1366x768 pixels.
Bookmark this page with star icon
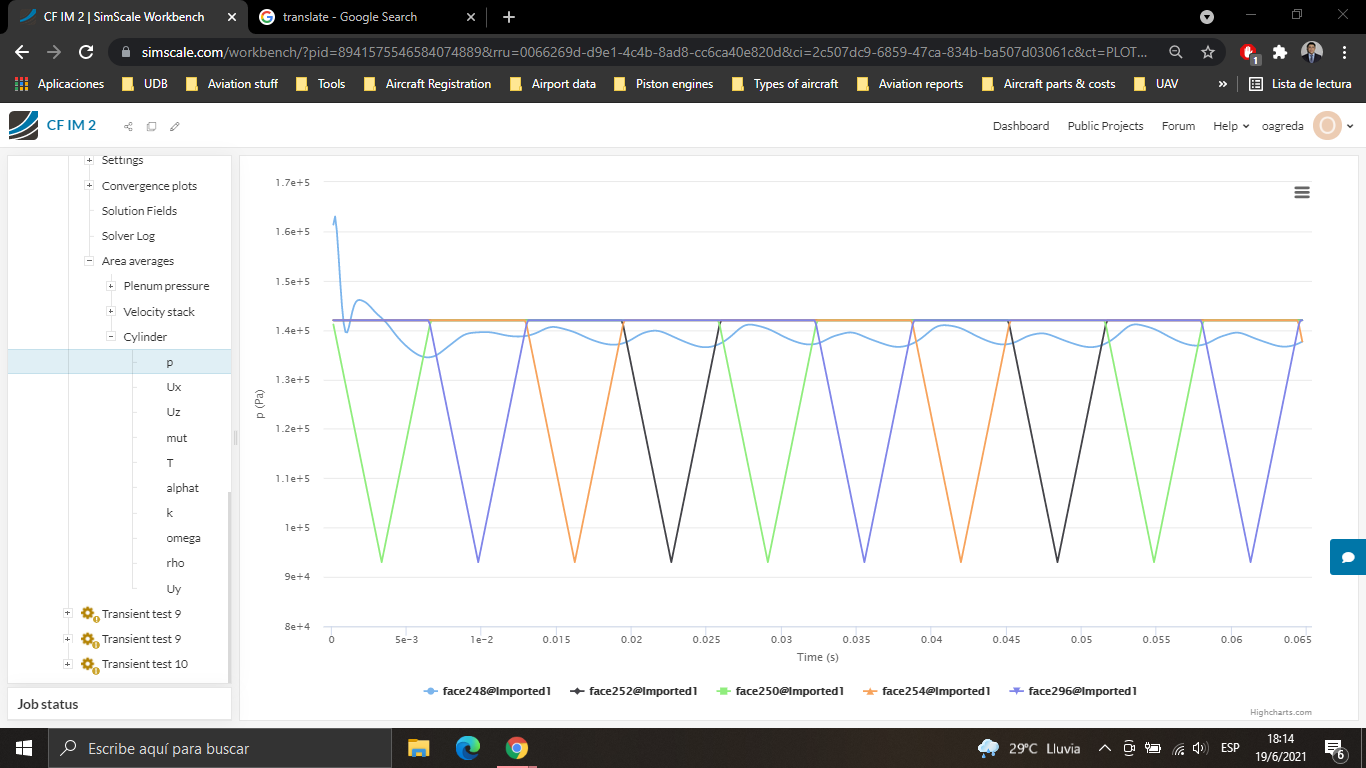(x=1208, y=52)
